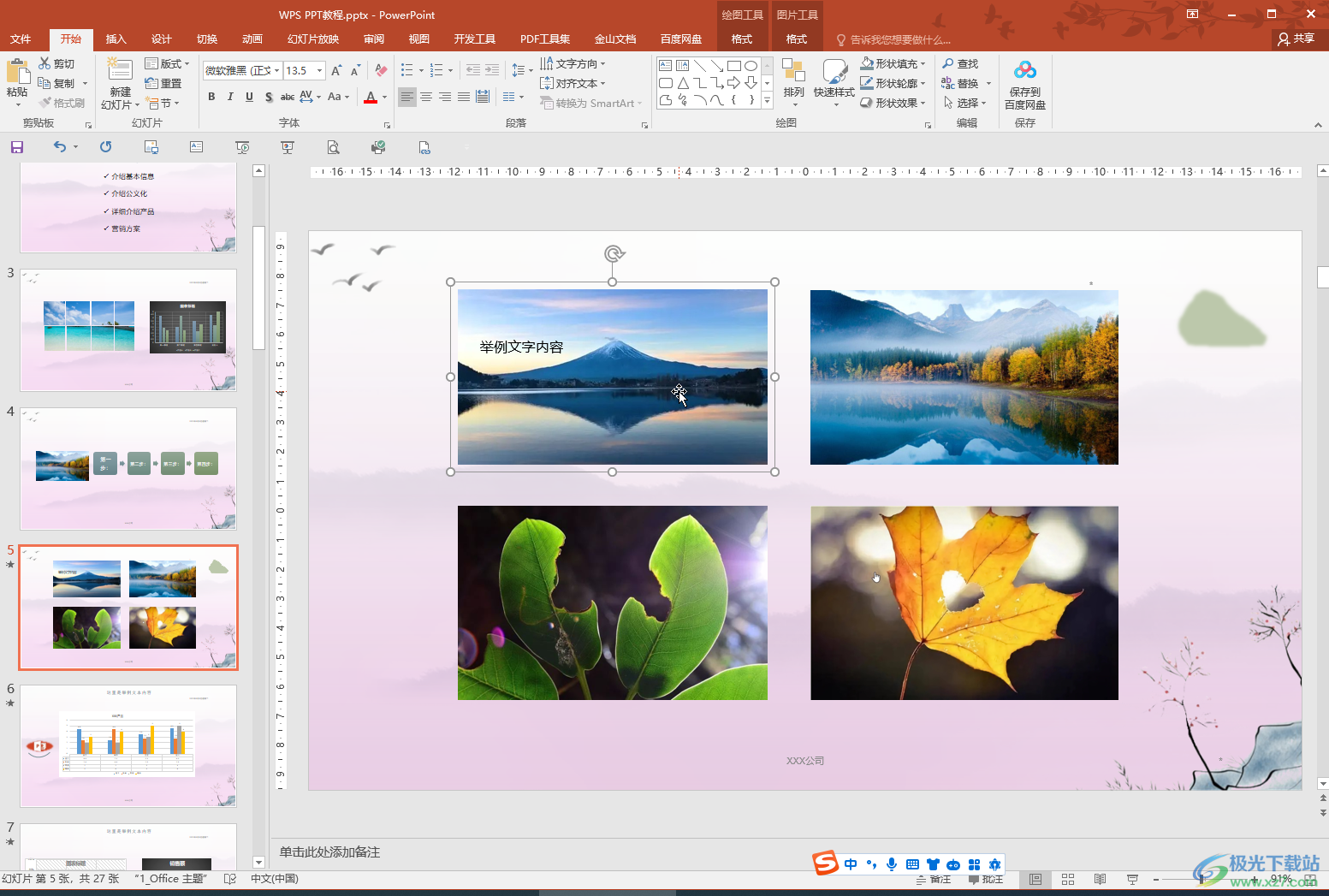
Task: Click the Paste (粘贴) clipboard icon
Action: (x=17, y=70)
